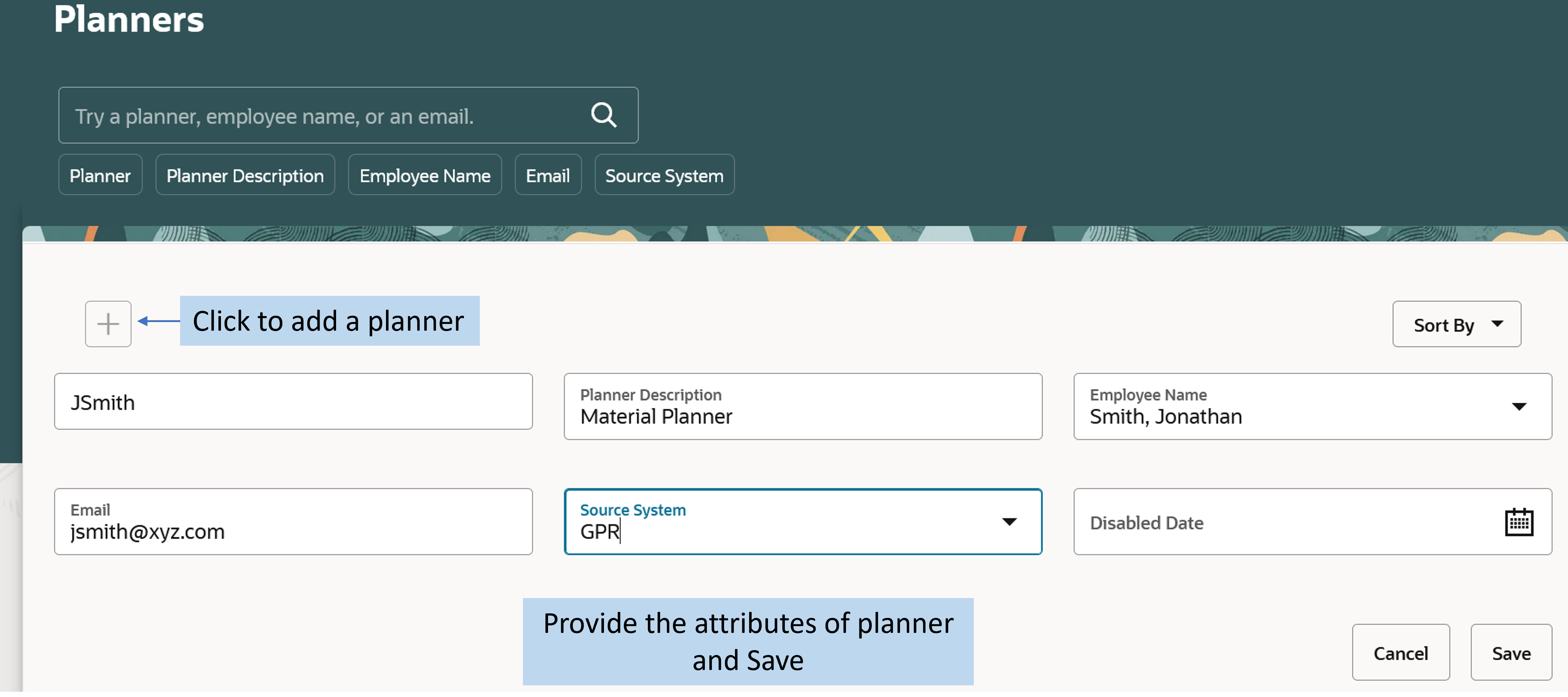
Task: Select the Source System filter chip
Action: 664,175
